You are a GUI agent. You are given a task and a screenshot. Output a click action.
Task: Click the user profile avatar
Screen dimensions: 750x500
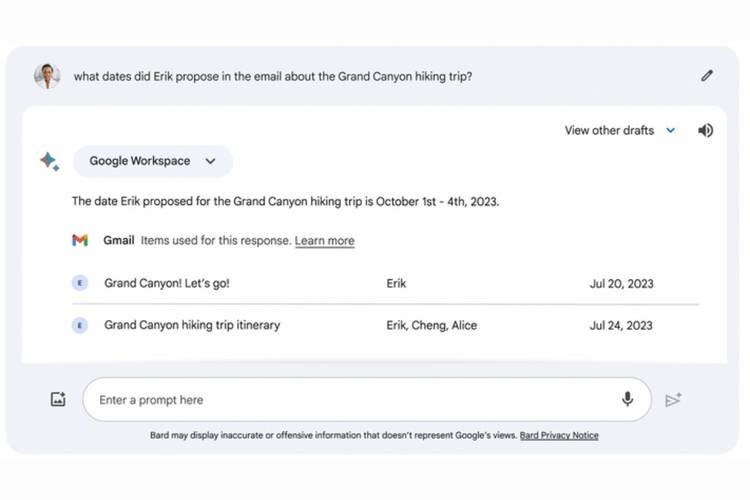point(47,76)
